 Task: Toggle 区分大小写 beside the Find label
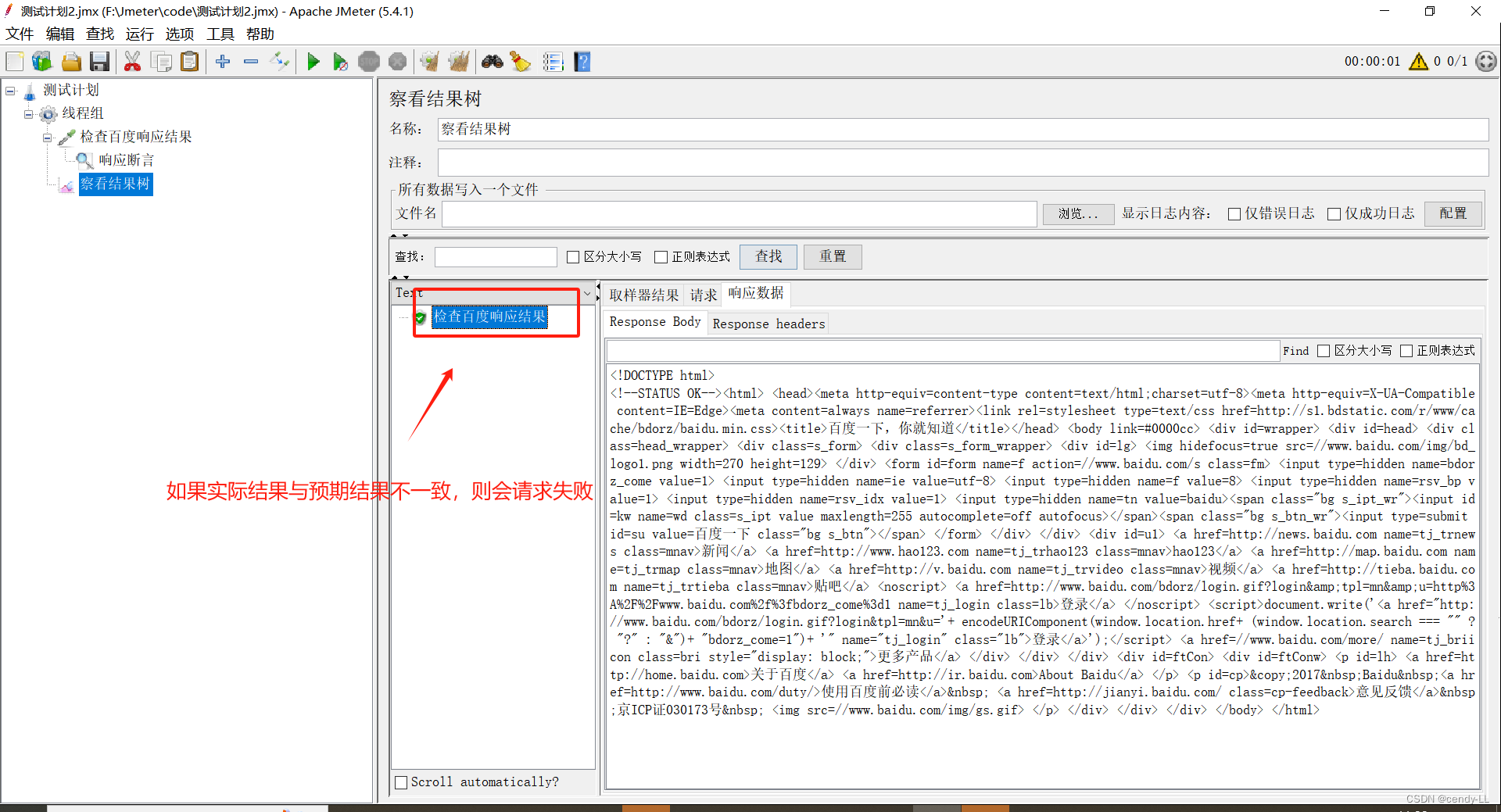click(x=1324, y=351)
